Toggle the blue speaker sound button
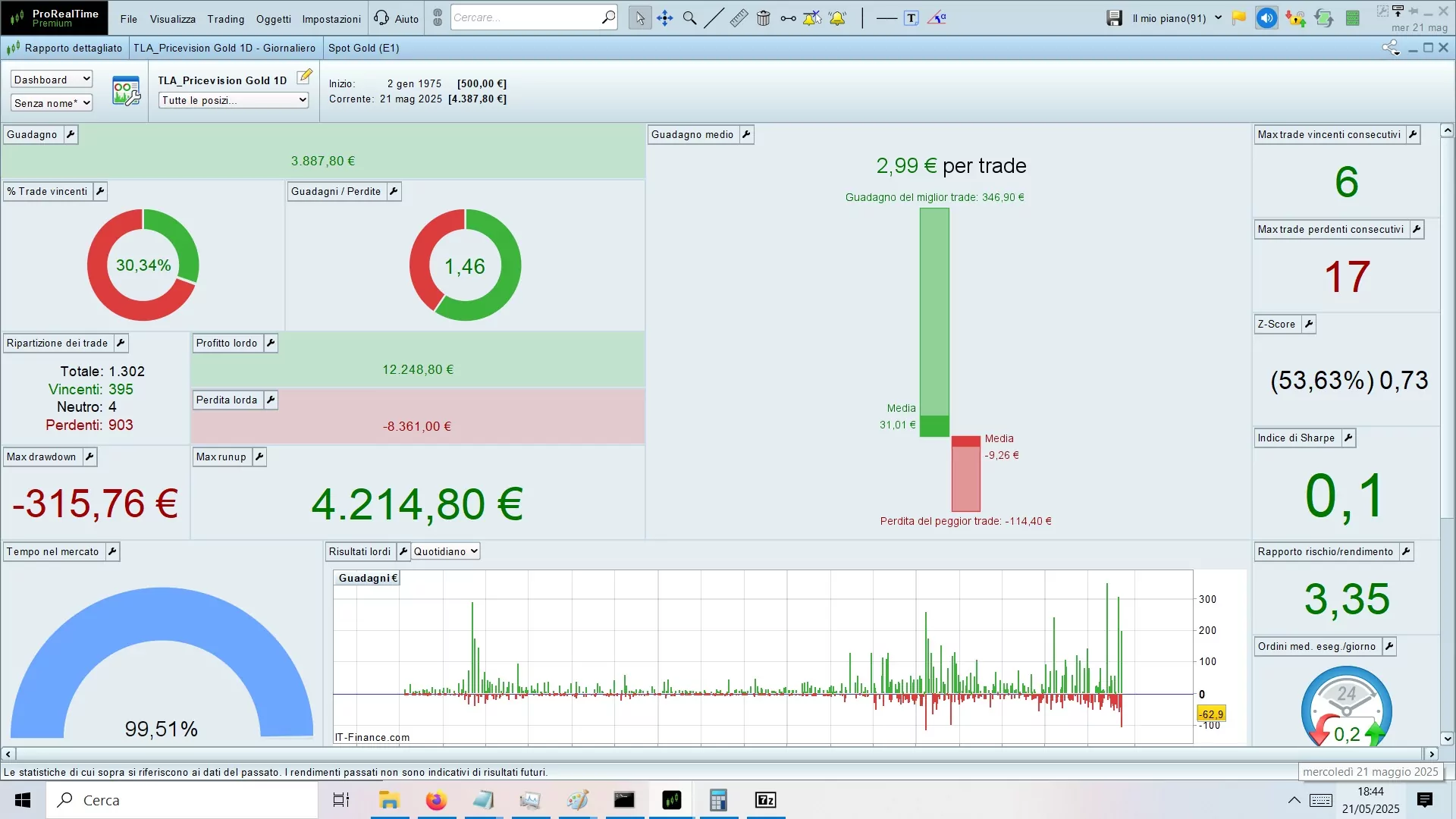The height and width of the screenshot is (819, 1456). (1266, 18)
